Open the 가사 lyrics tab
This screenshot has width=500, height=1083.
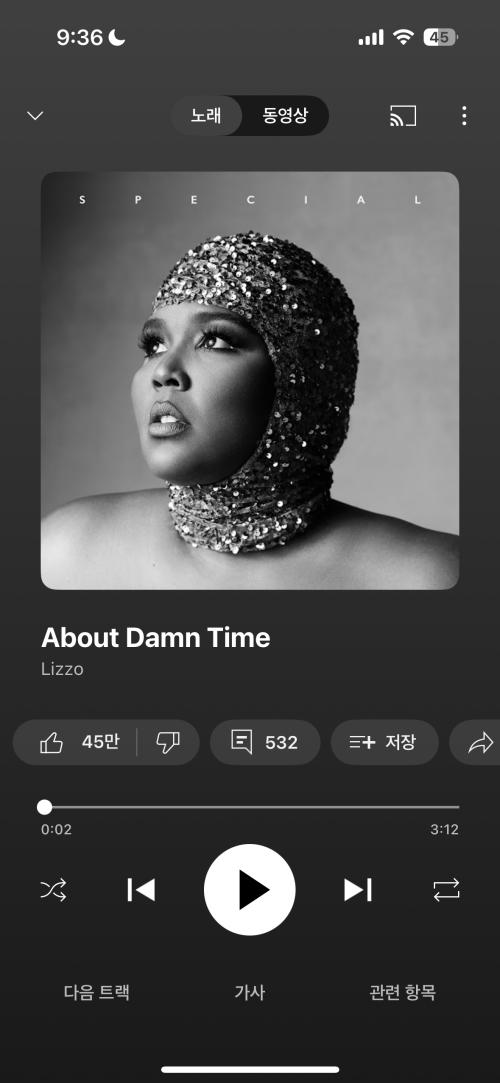[250, 993]
